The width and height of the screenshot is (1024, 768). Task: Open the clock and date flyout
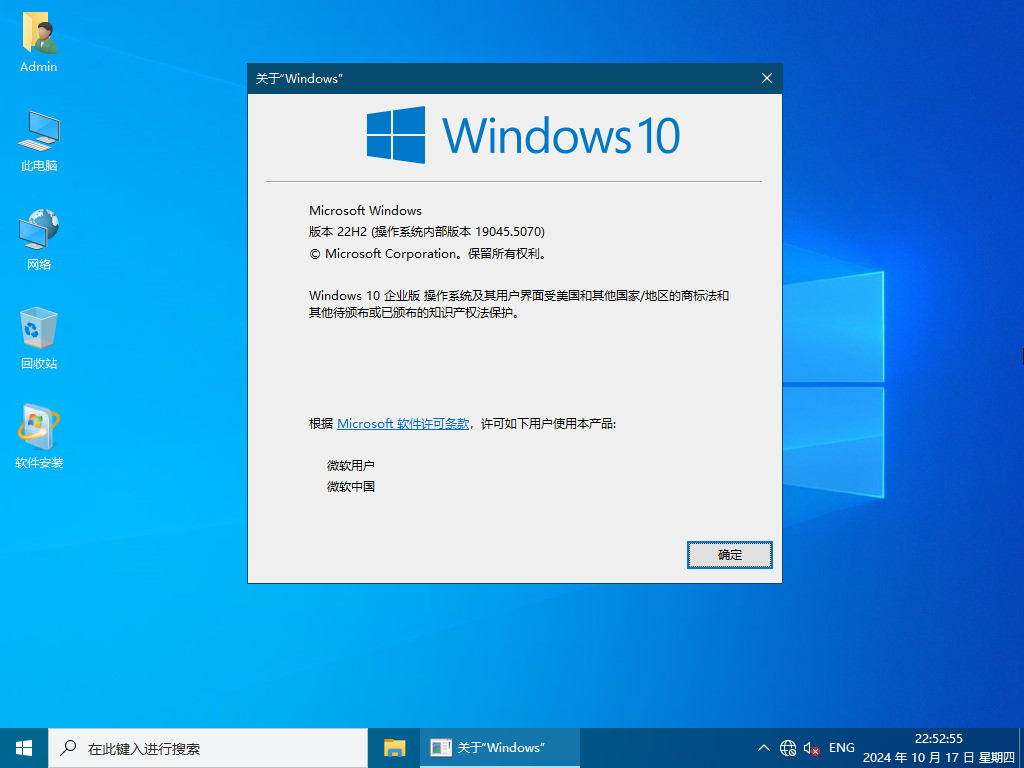pos(938,748)
